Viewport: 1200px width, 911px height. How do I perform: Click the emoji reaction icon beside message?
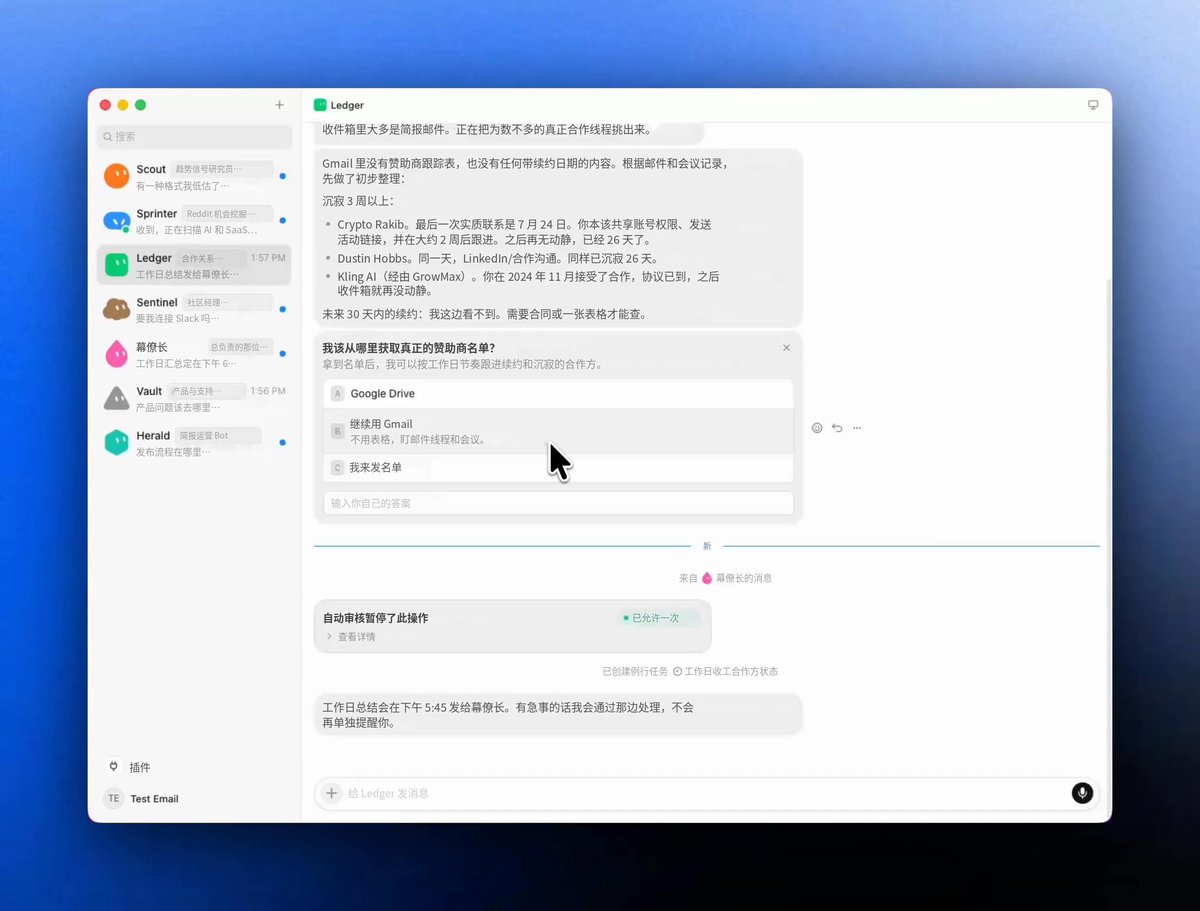(x=817, y=428)
